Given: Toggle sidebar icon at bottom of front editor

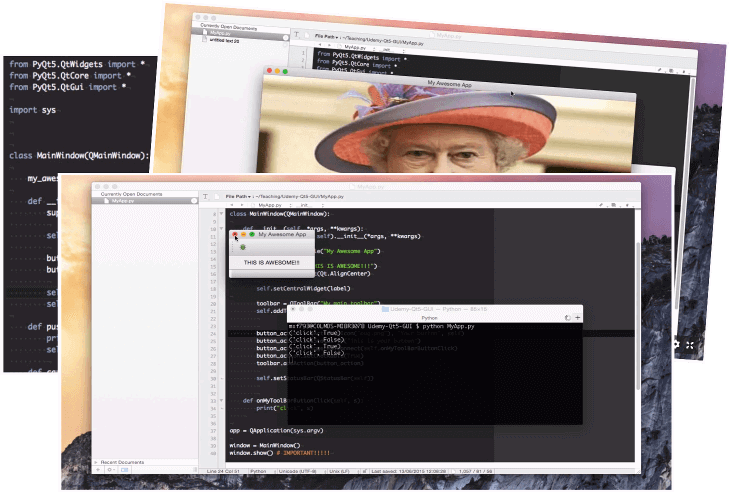Looking at the screenshot, I should (x=124, y=470).
